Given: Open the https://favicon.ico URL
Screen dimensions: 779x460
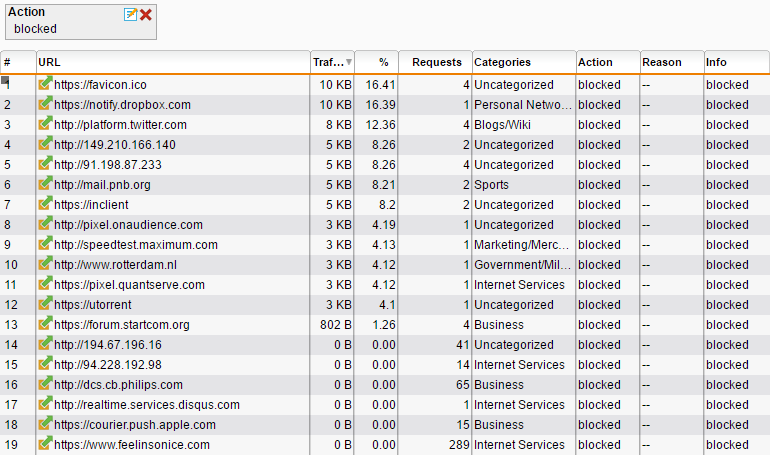Looking at the screenshot, I should pos(100,85).
